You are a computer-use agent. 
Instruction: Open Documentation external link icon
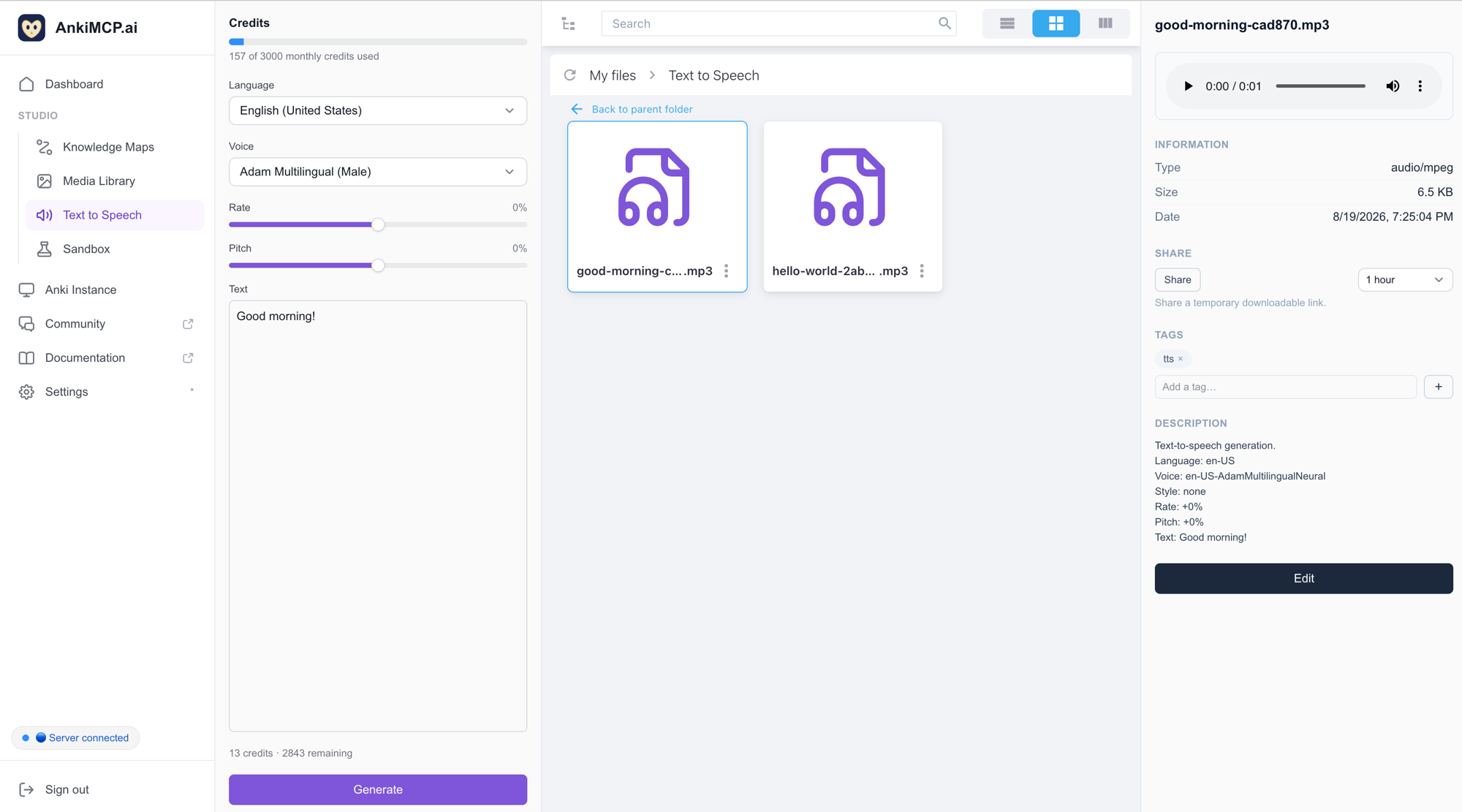[188, 358]
